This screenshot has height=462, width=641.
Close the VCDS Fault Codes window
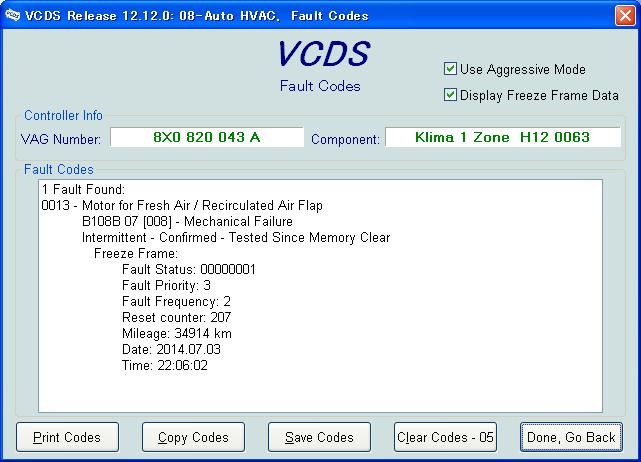click(625, 16)
